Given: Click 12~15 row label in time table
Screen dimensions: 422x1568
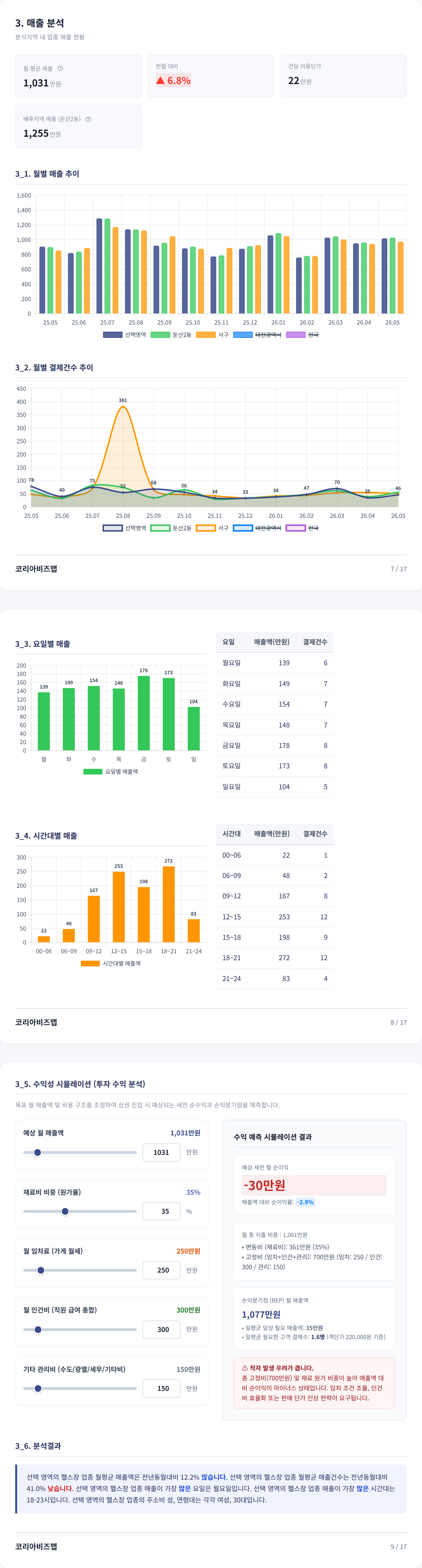Looking at the screenshot, I should pyautogui.click(x=231, y=917).
